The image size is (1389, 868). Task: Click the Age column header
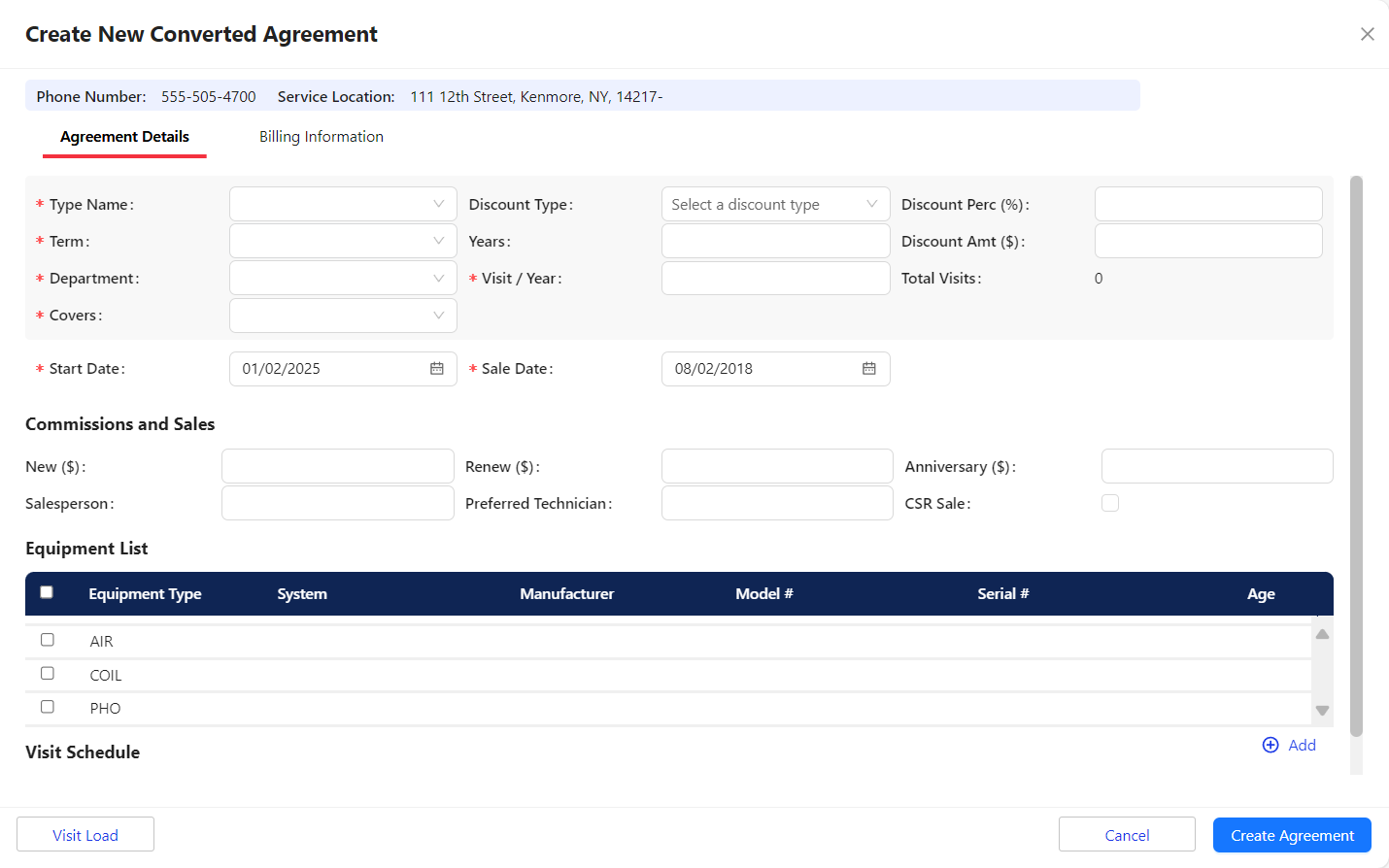[1261, 593]
